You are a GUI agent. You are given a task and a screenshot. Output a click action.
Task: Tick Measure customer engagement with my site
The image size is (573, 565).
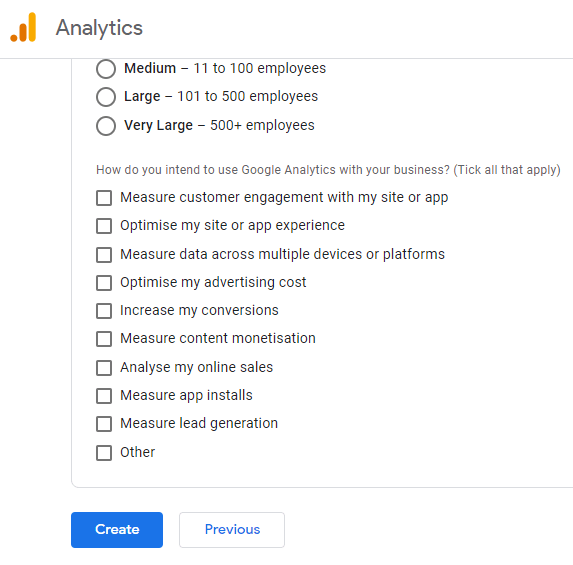[x=104, y=198]
